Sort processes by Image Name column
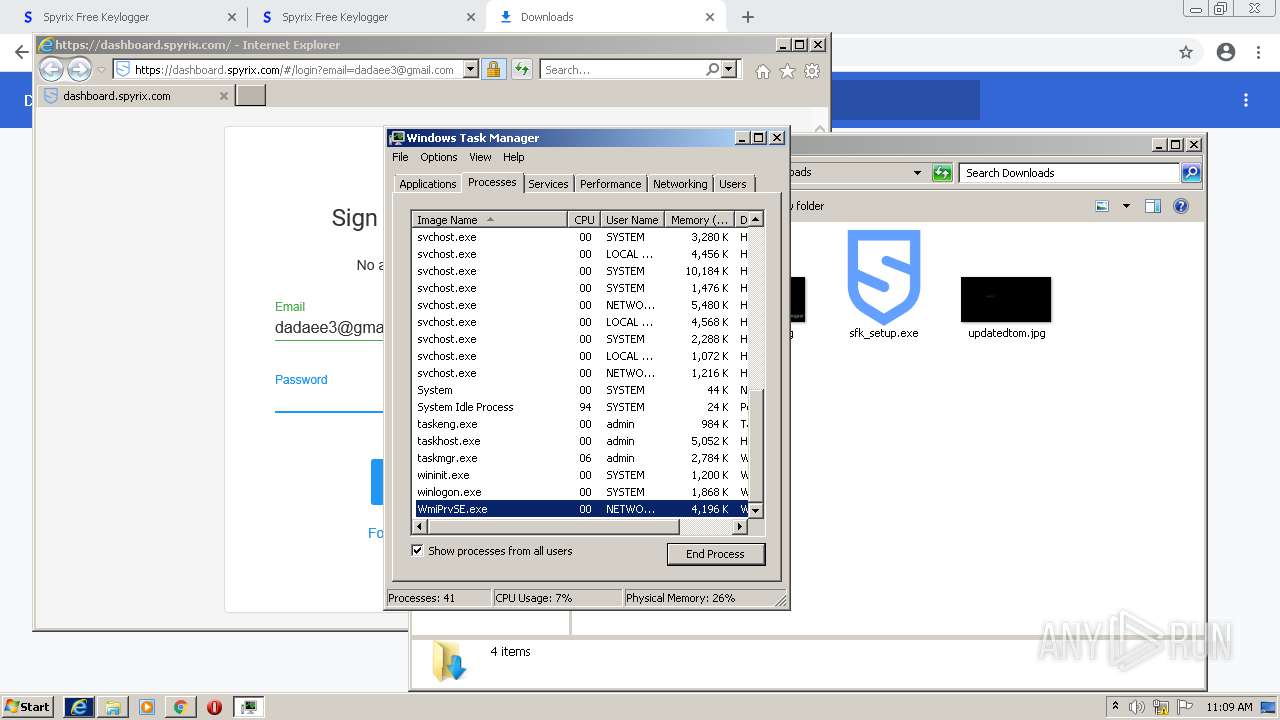 [x=489, y=219]
